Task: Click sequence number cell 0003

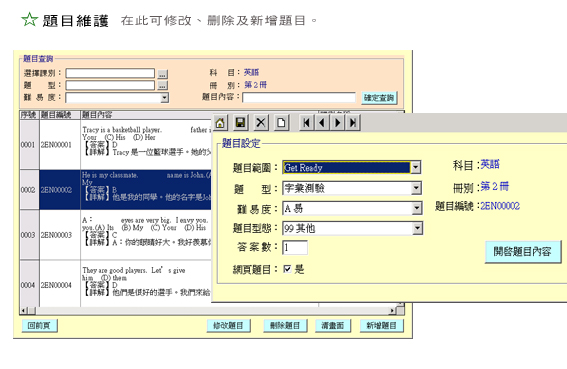Action: click(29, 235)
